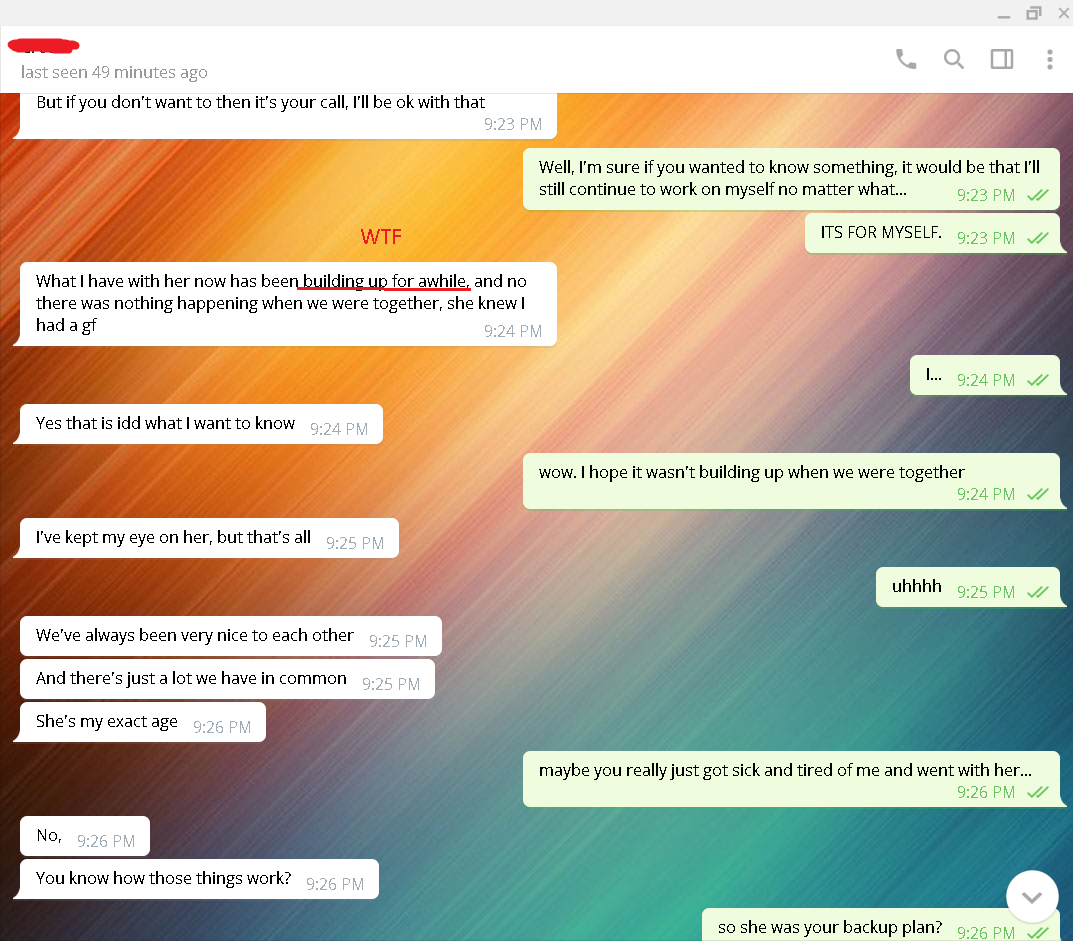Jump to latest with scroll-down chevron button
The image size is (1073, 941).
point(1032,897)
